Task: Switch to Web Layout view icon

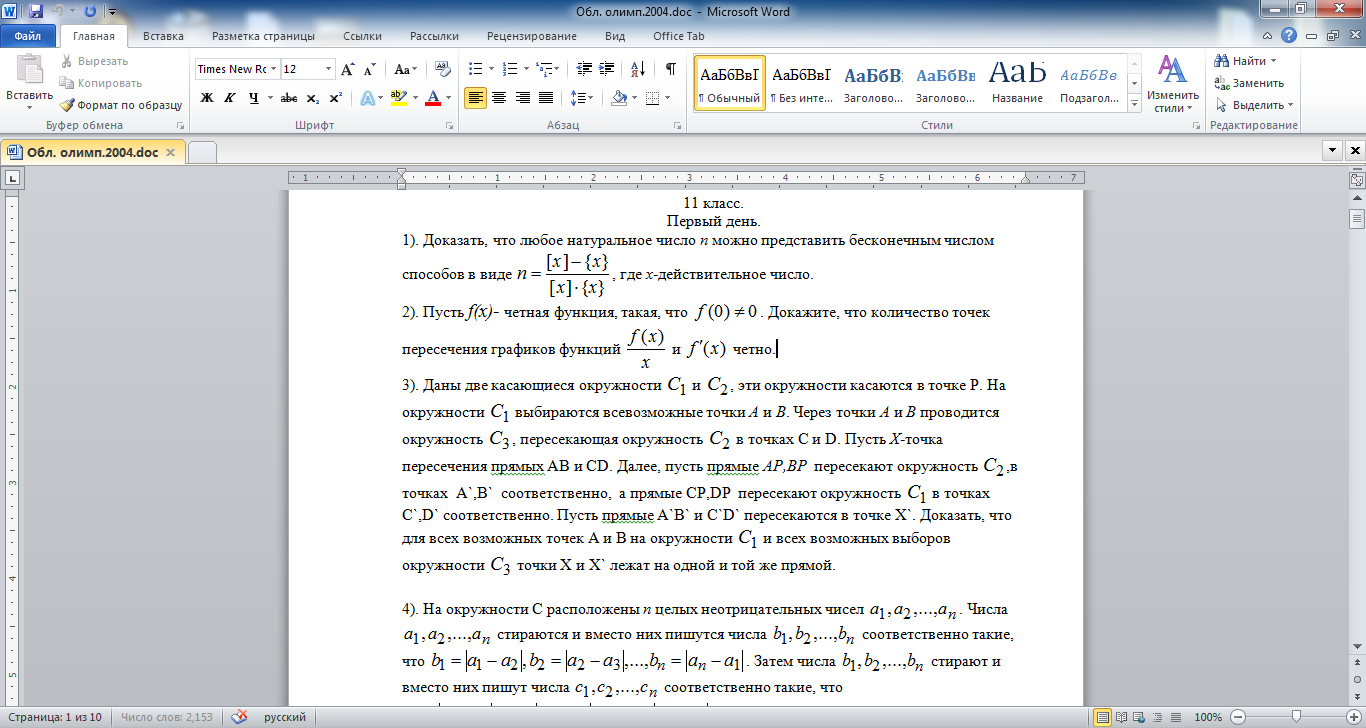Action: tap(1138, 717)
